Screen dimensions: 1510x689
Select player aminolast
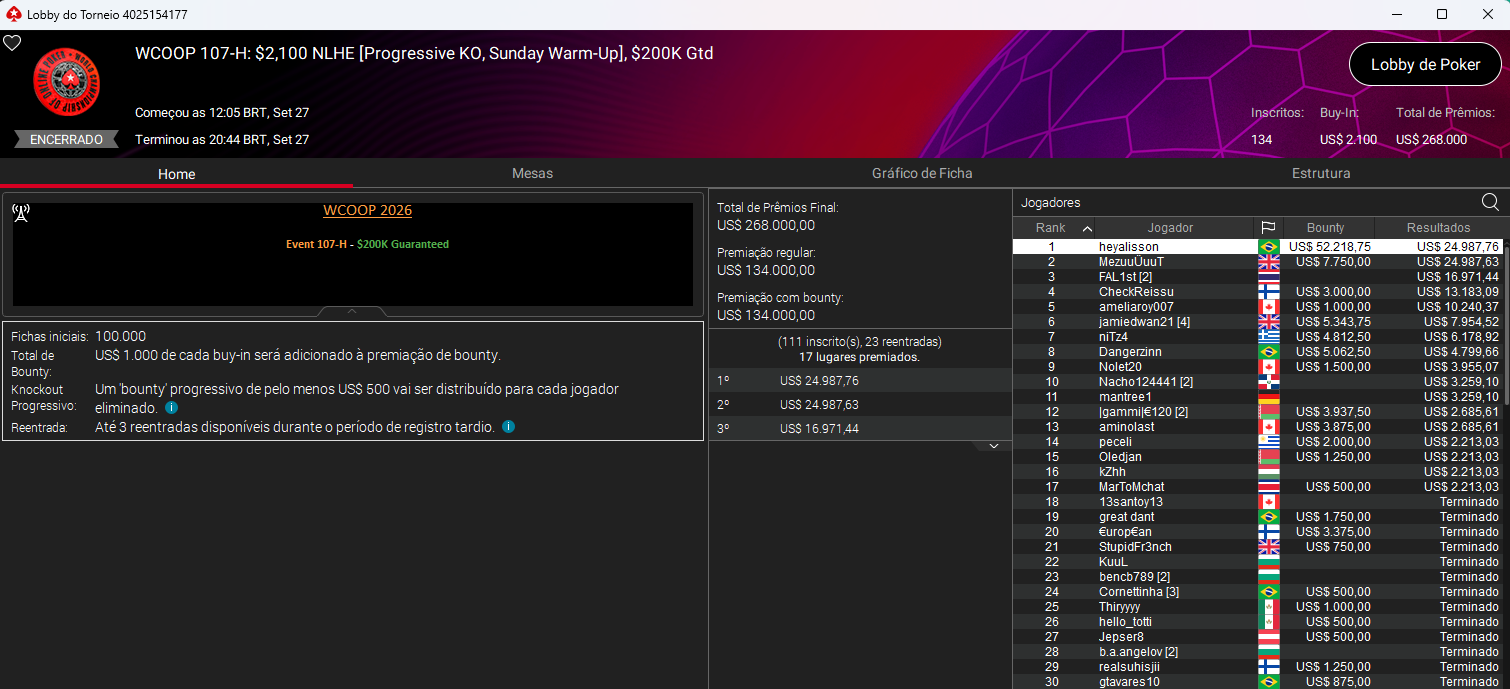(x=1258, y=426)
